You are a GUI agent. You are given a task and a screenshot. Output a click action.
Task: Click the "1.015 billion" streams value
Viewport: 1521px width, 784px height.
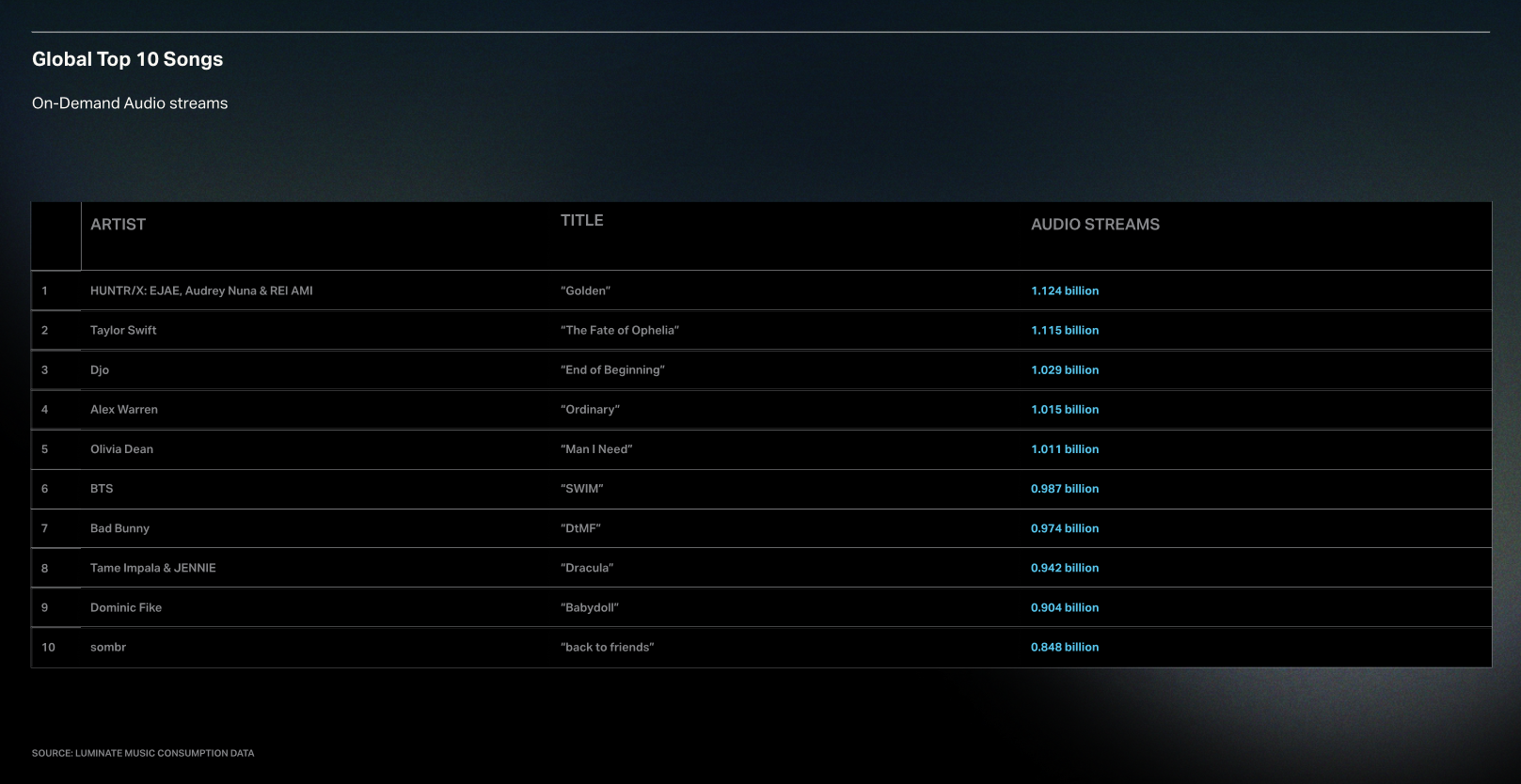pyautogui.click(x=1065, y=409)
